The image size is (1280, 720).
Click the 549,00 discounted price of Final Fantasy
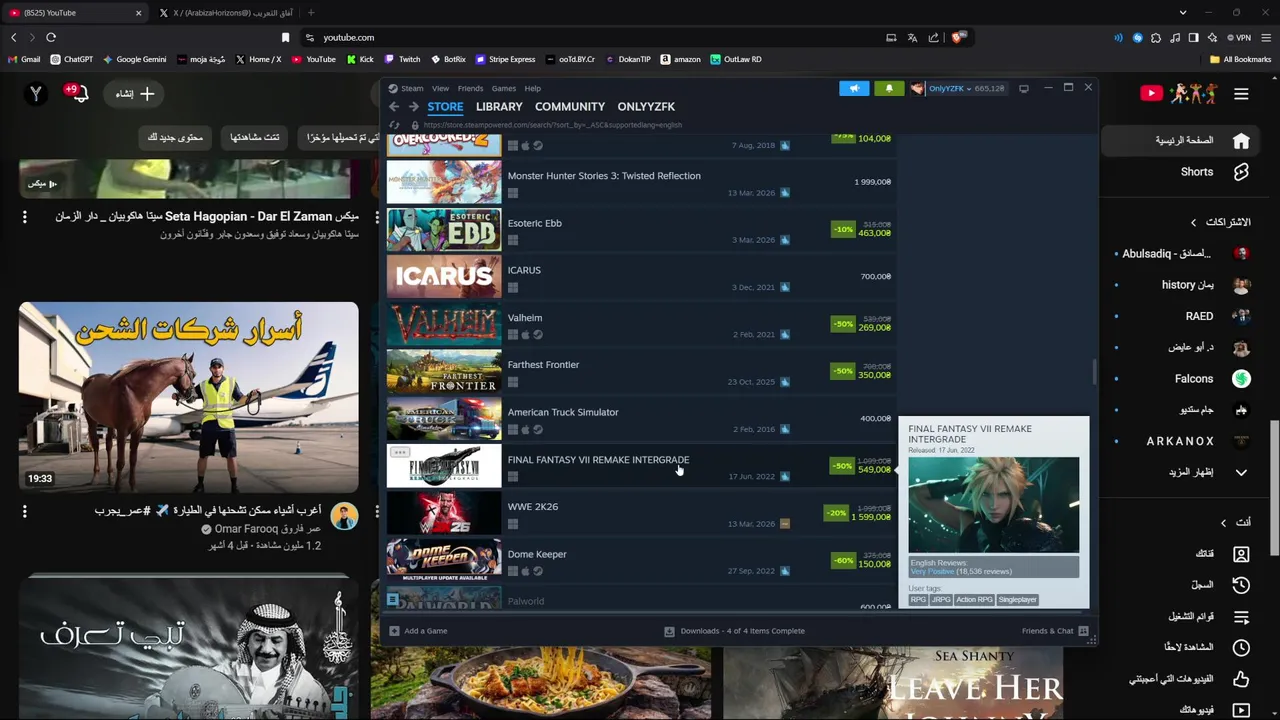tap(874, 470)
